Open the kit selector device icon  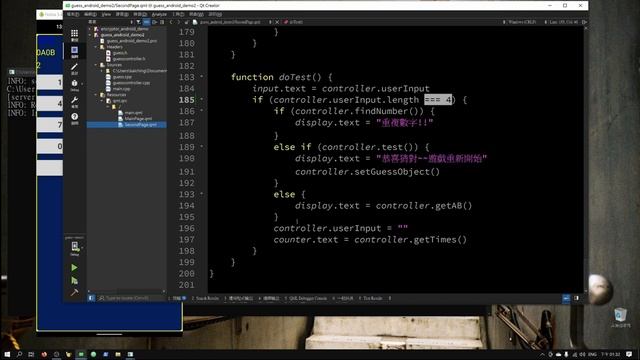pyautogui.click(x=74, y=248)
